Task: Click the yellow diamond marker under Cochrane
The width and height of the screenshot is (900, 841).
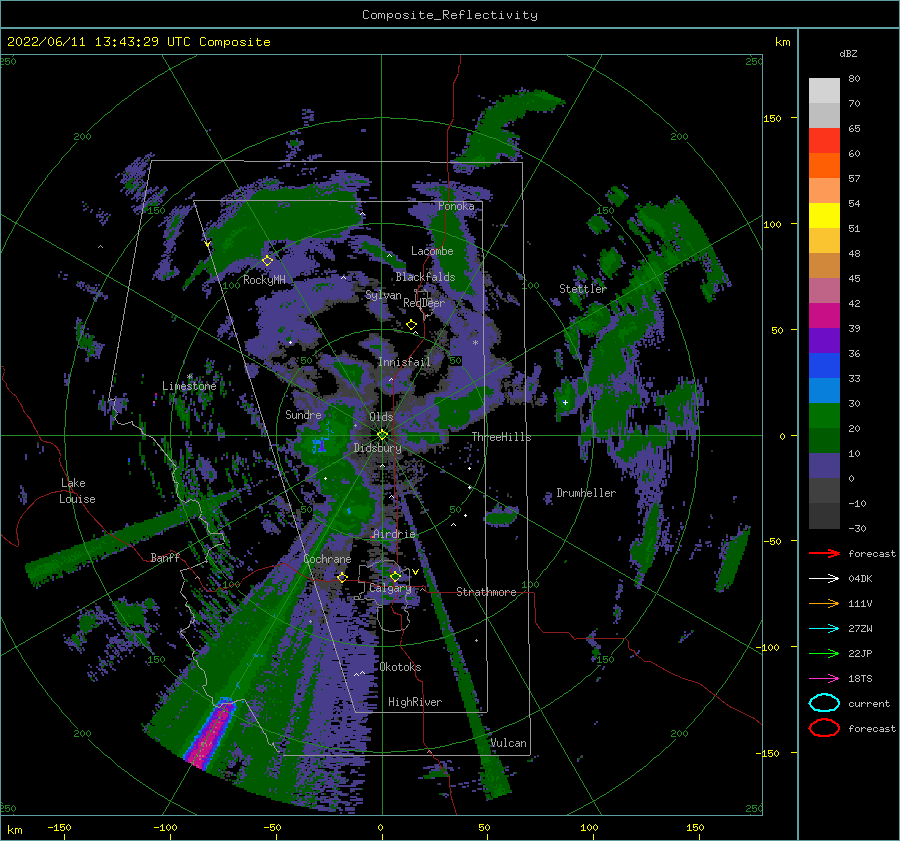Action: pyautogui.click(x=342, y=577)
